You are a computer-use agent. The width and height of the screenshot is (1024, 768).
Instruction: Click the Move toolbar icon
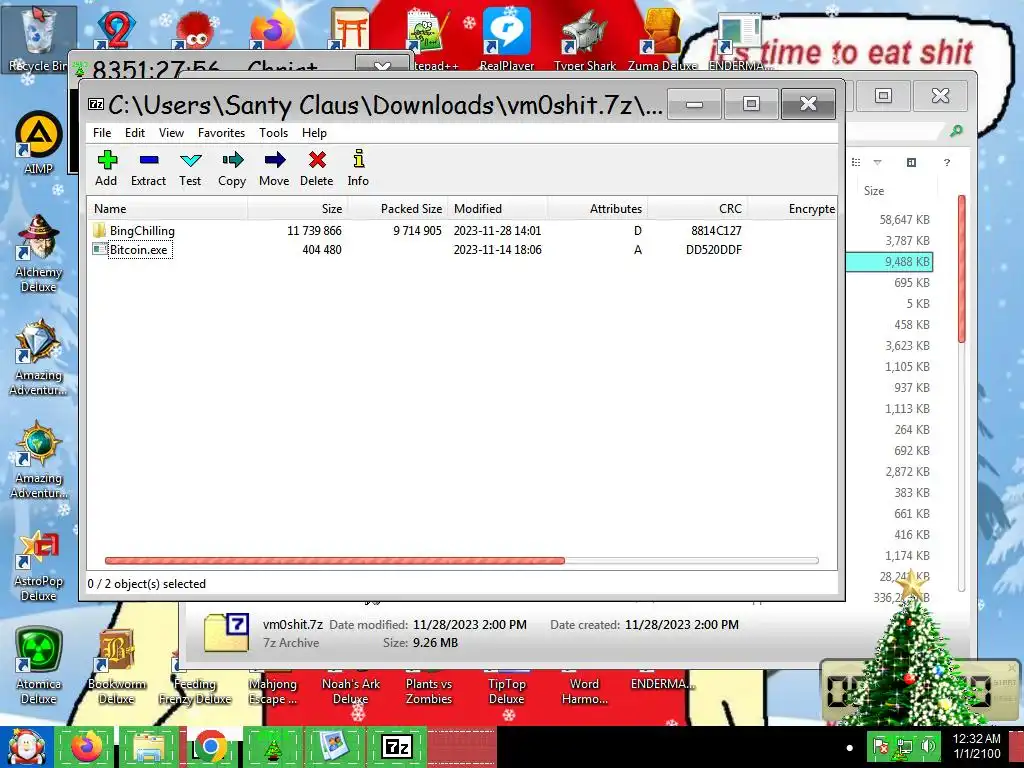(274, 168)
